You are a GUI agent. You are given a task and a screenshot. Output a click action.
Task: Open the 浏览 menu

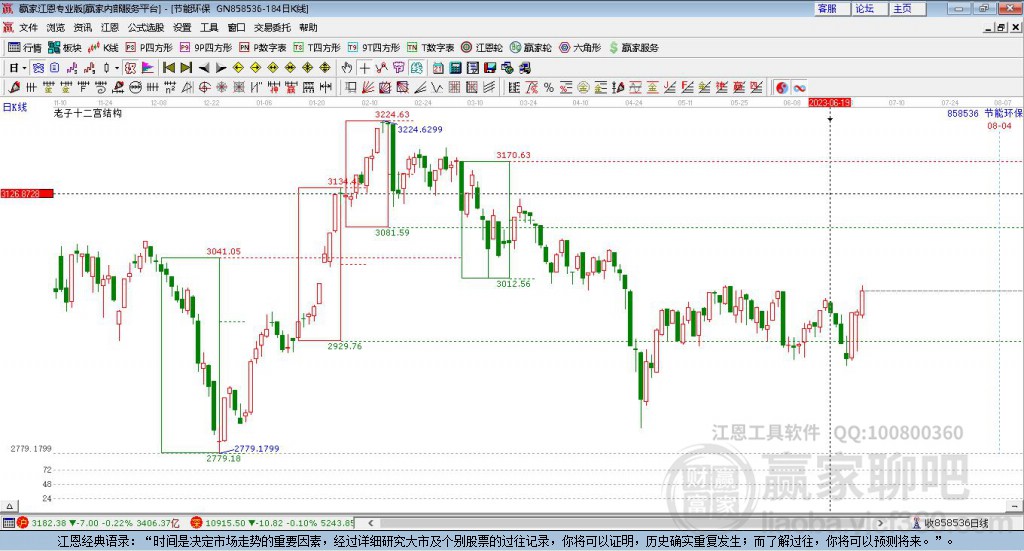[x=56, y=27]
